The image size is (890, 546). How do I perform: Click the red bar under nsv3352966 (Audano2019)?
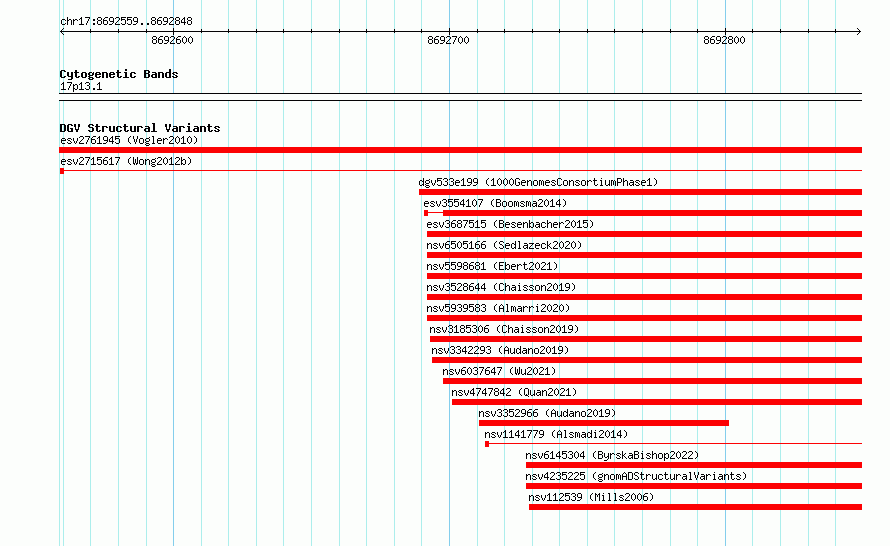(604, 423)
